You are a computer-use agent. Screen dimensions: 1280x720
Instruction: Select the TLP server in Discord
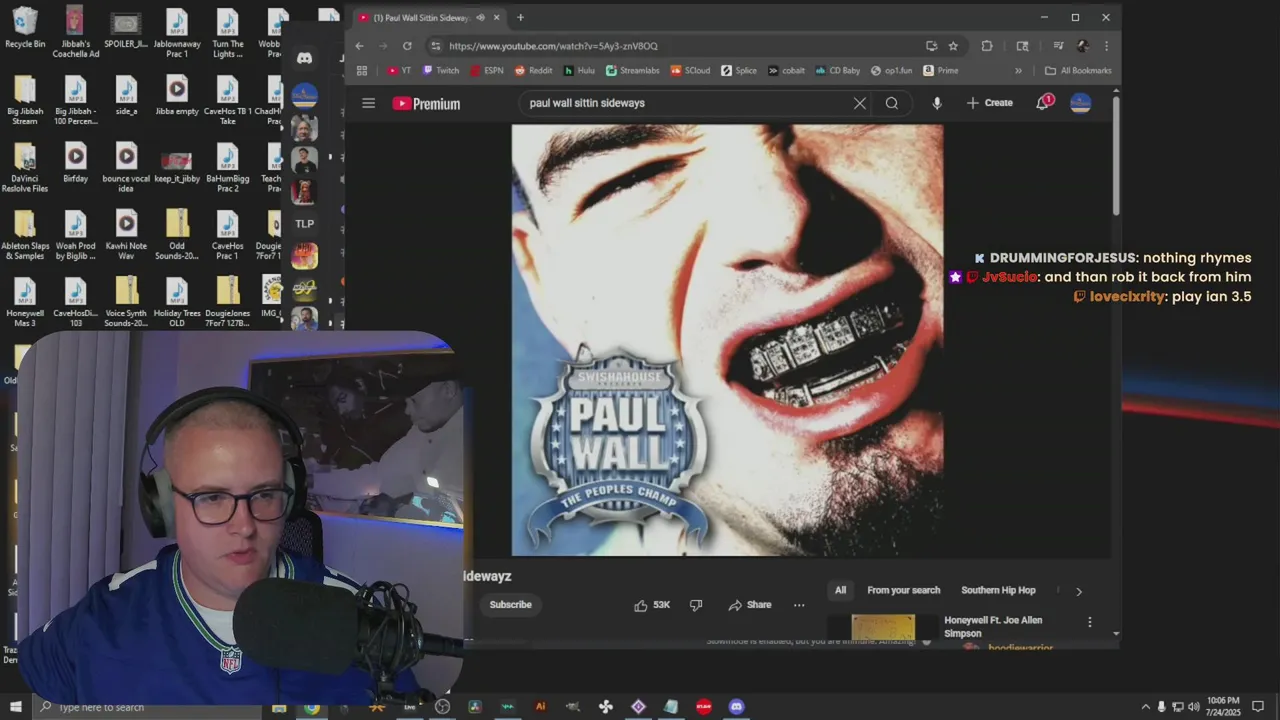click(x=305, y=223)
